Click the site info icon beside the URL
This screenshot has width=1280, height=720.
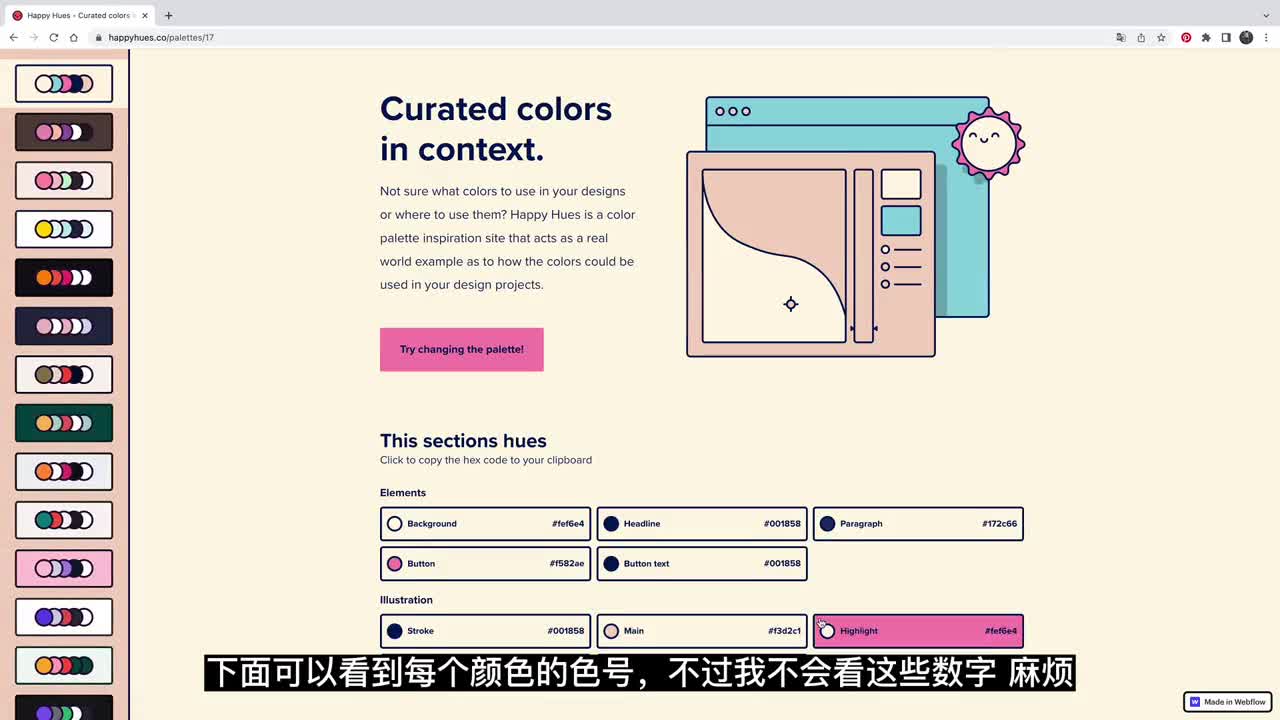[x=98, y=37]
